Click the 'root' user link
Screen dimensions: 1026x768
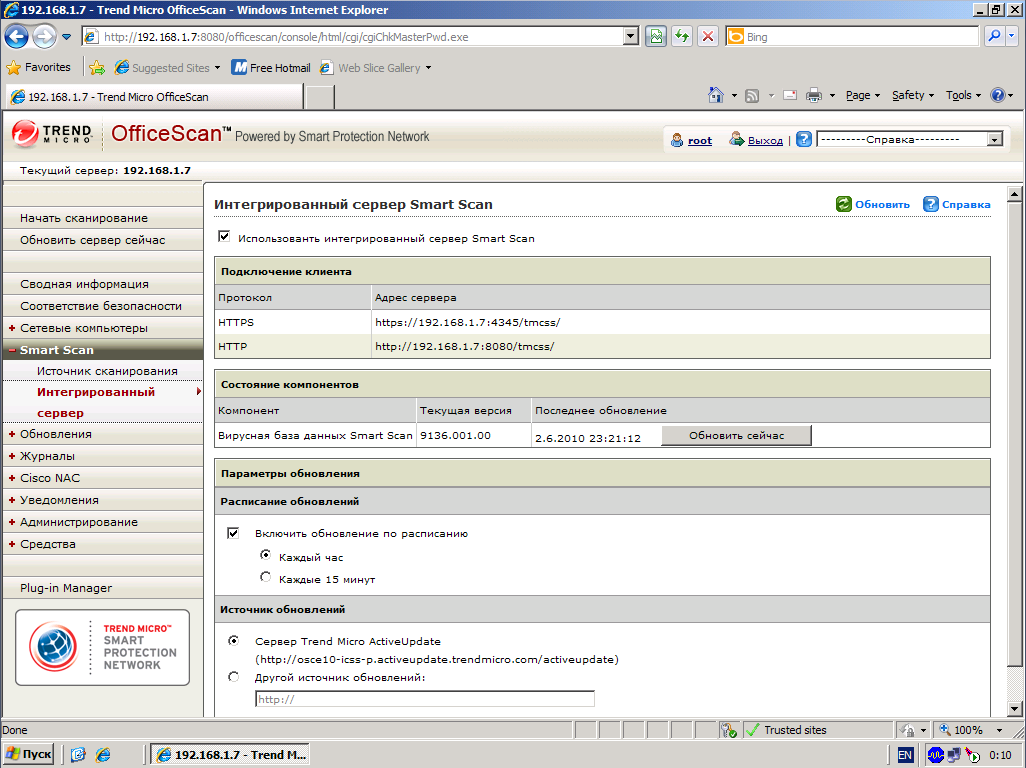tap(699, 140)
